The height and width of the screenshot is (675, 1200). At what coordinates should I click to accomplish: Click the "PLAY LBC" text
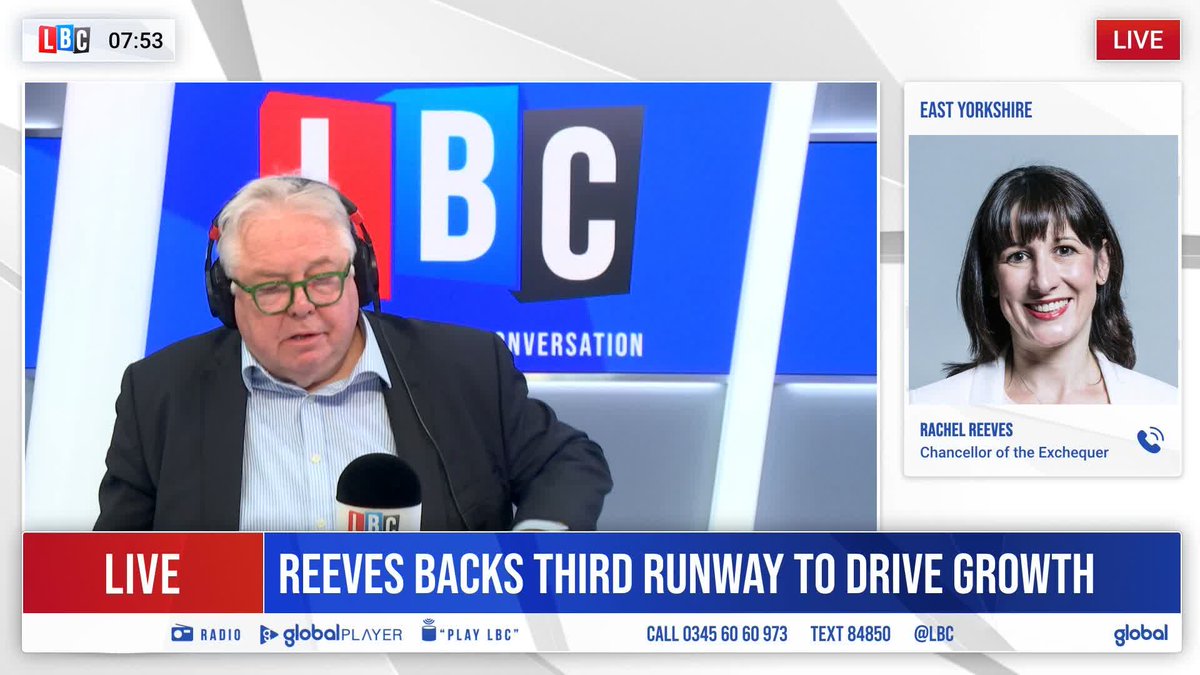point(481,635)
